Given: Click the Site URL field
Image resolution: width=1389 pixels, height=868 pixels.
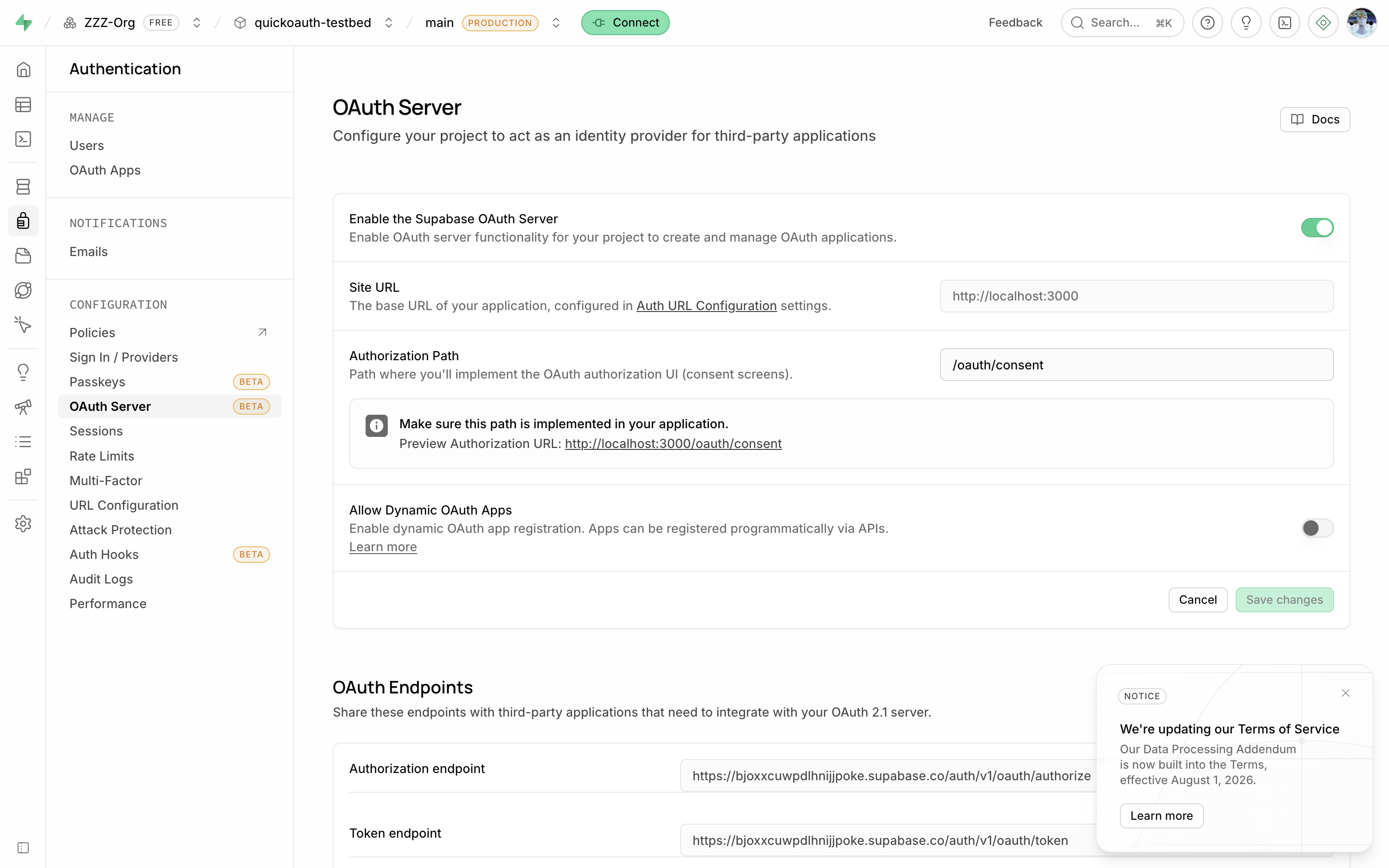Looking at the screenshot, I should (x=1136, y=296).
